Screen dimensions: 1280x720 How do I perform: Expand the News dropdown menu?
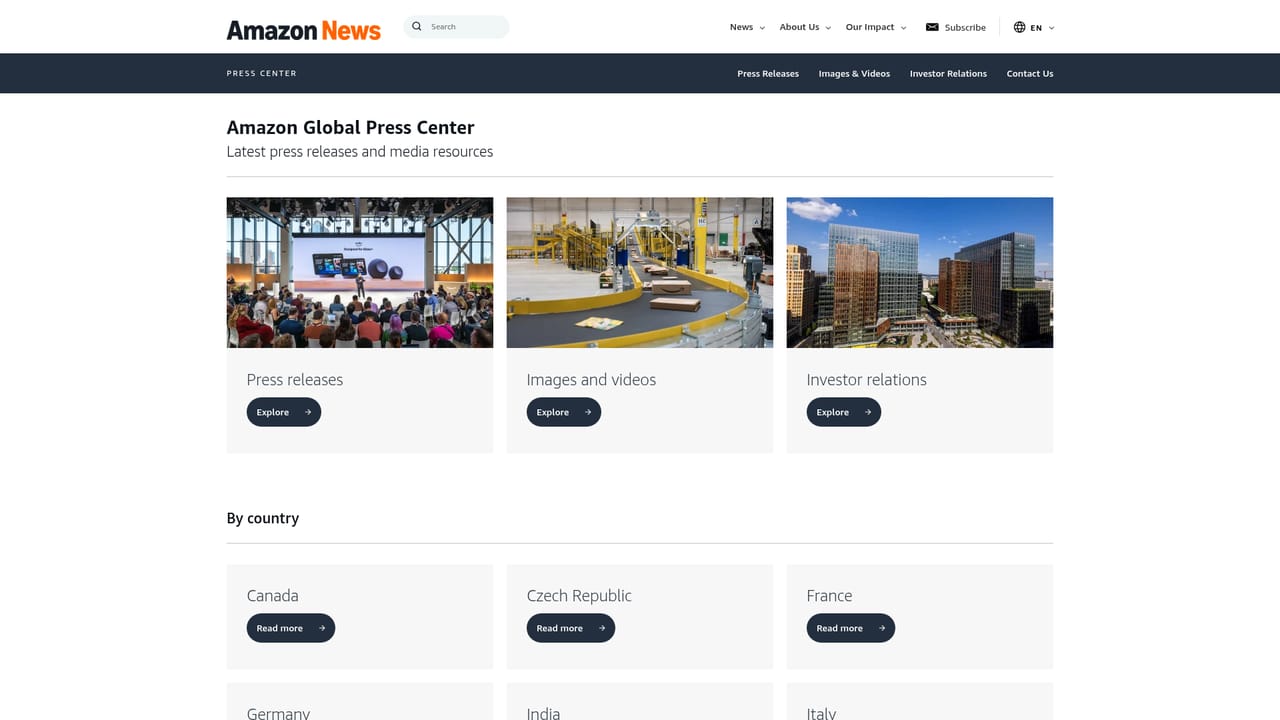pyautogui.click(x=748, y=27)
